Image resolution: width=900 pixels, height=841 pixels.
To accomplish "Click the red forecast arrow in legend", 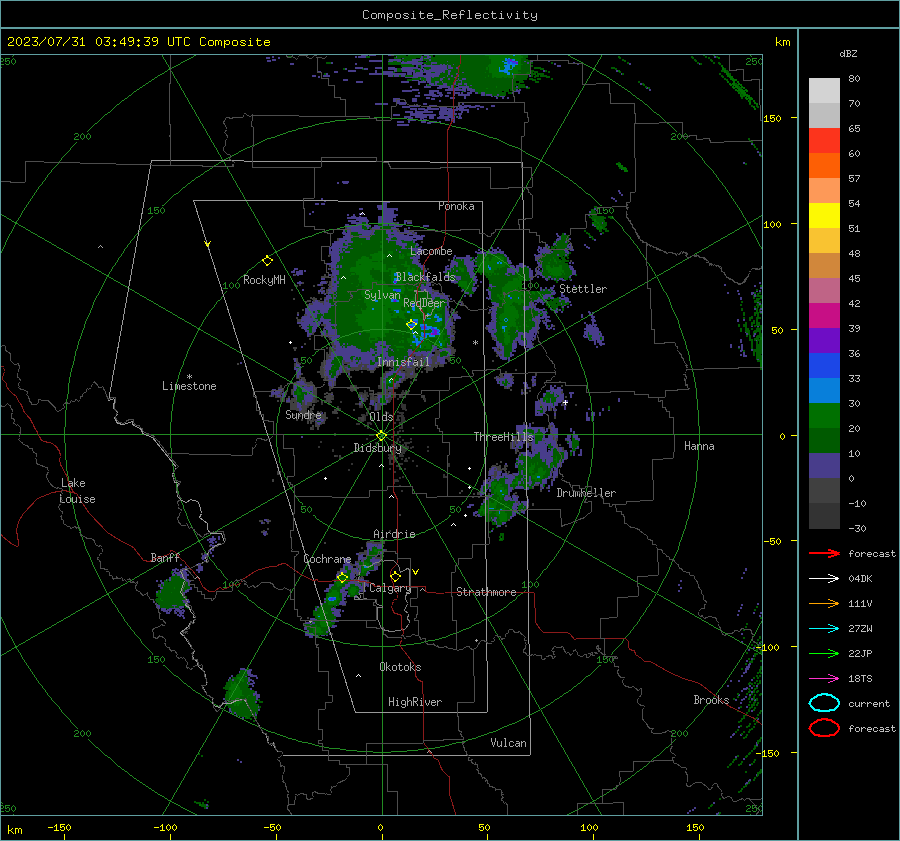I will (x=824, y=553).
